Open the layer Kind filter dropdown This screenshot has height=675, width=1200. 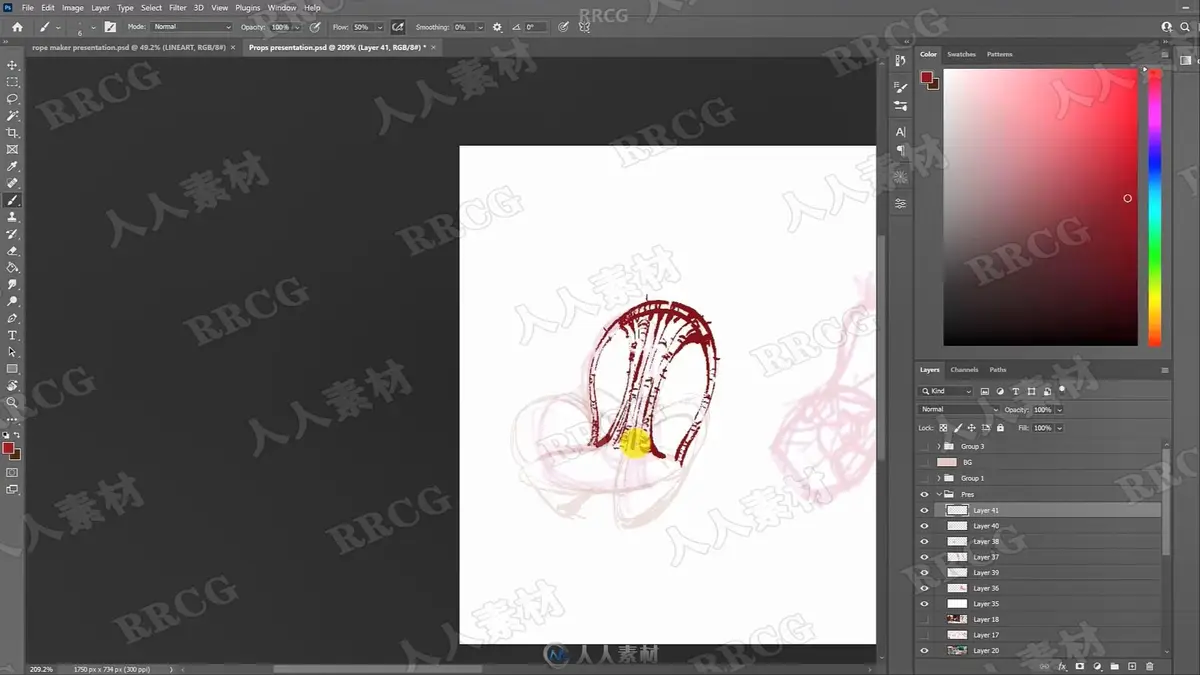tap(946, 391)
